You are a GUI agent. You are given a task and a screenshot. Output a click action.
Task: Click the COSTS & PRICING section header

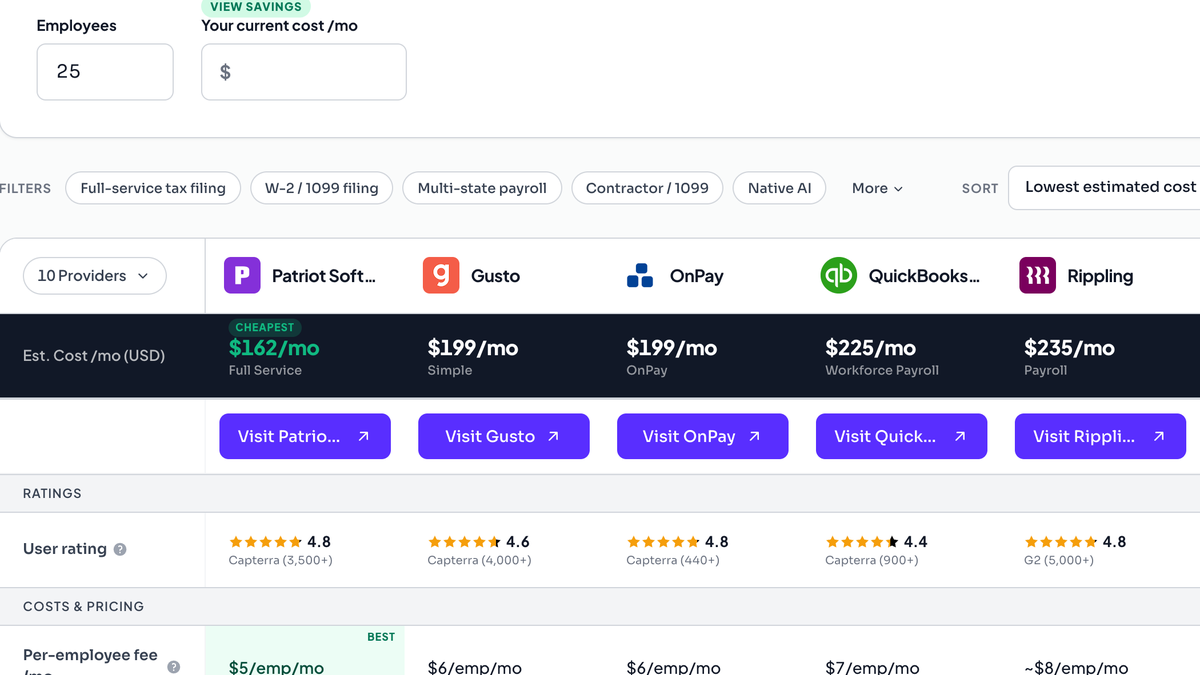tap(83, 606)
